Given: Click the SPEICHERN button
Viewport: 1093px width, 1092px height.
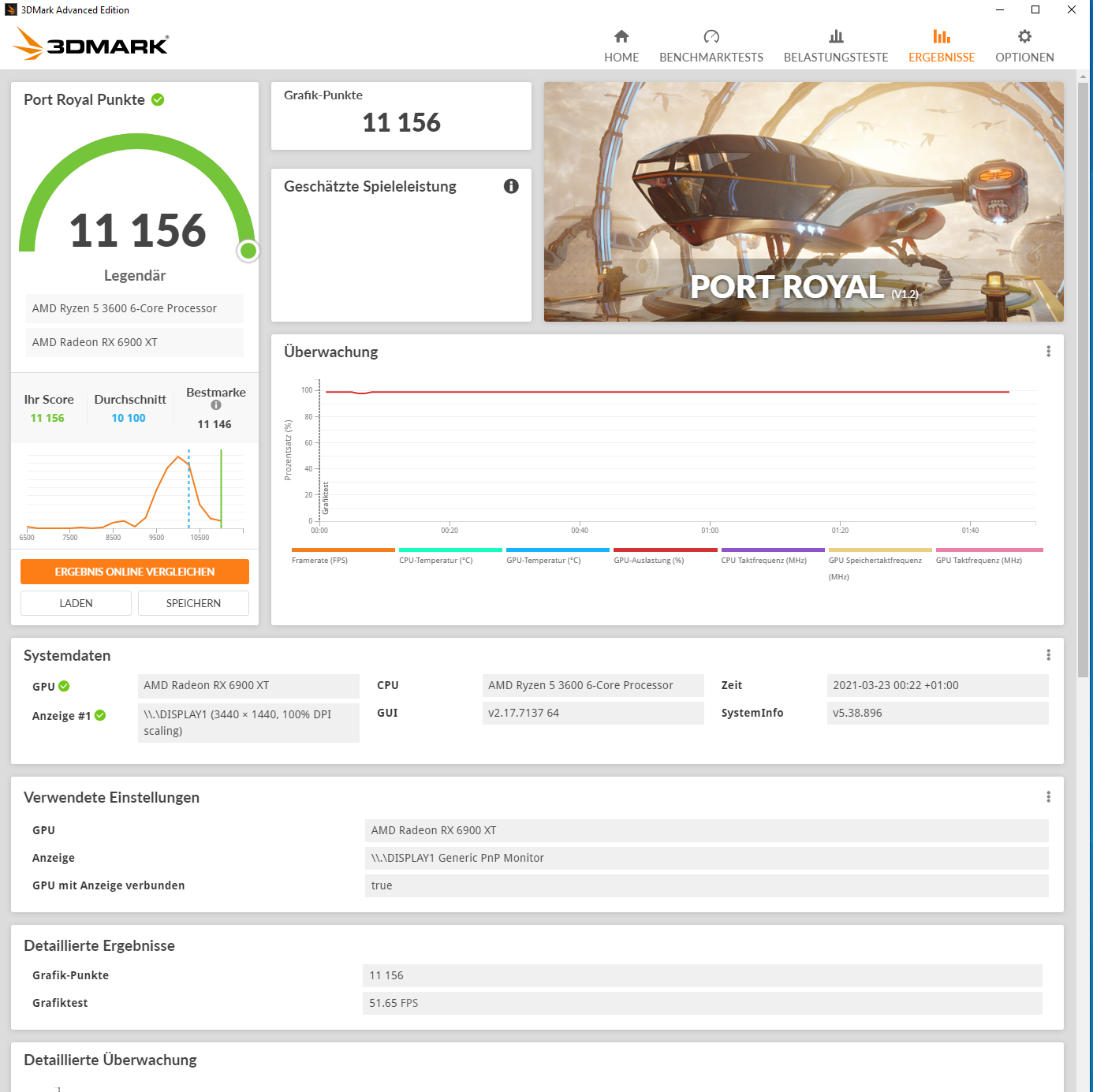Looking at the screenshot, I should (x=193, y=603).
